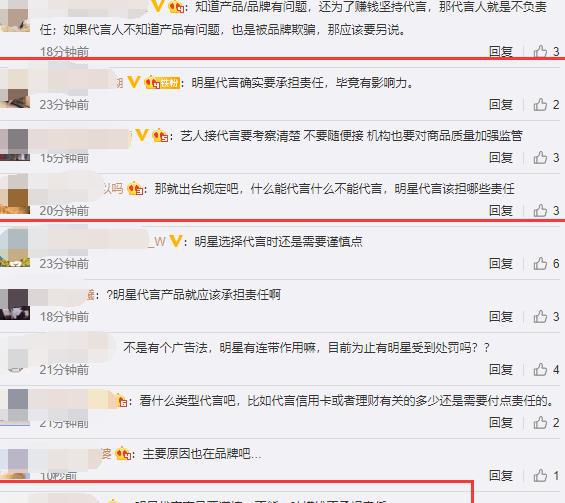Reply to the comment about 艺人接代言要考察清楚

click(501, 157)
